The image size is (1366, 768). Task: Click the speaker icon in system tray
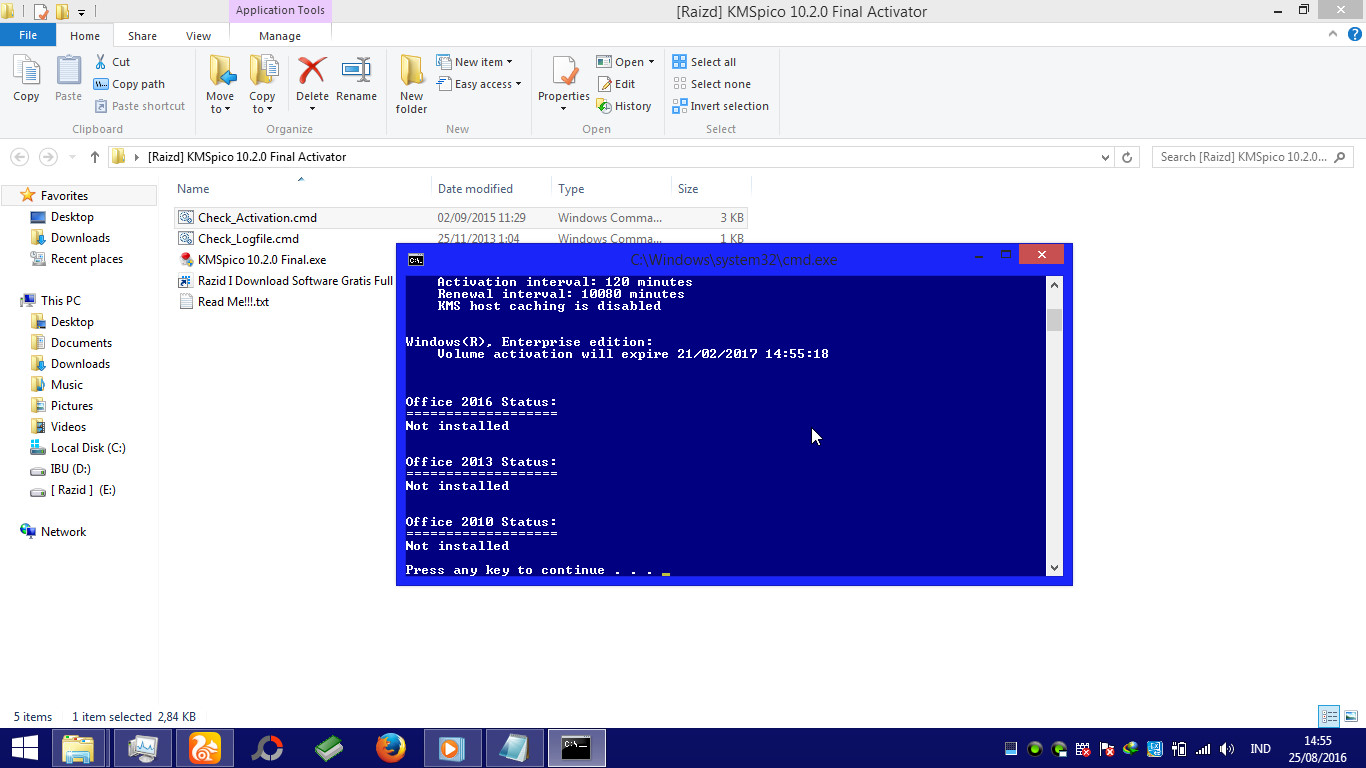(1225, 748)
